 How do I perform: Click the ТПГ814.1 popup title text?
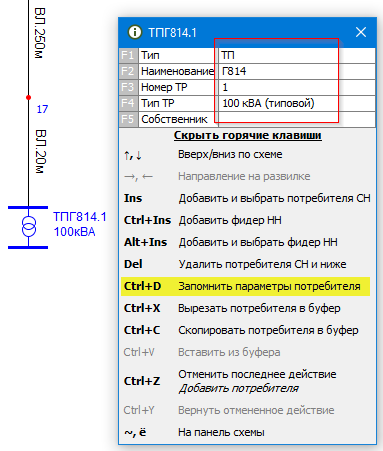pyautogui.click(x=172, y=33)
